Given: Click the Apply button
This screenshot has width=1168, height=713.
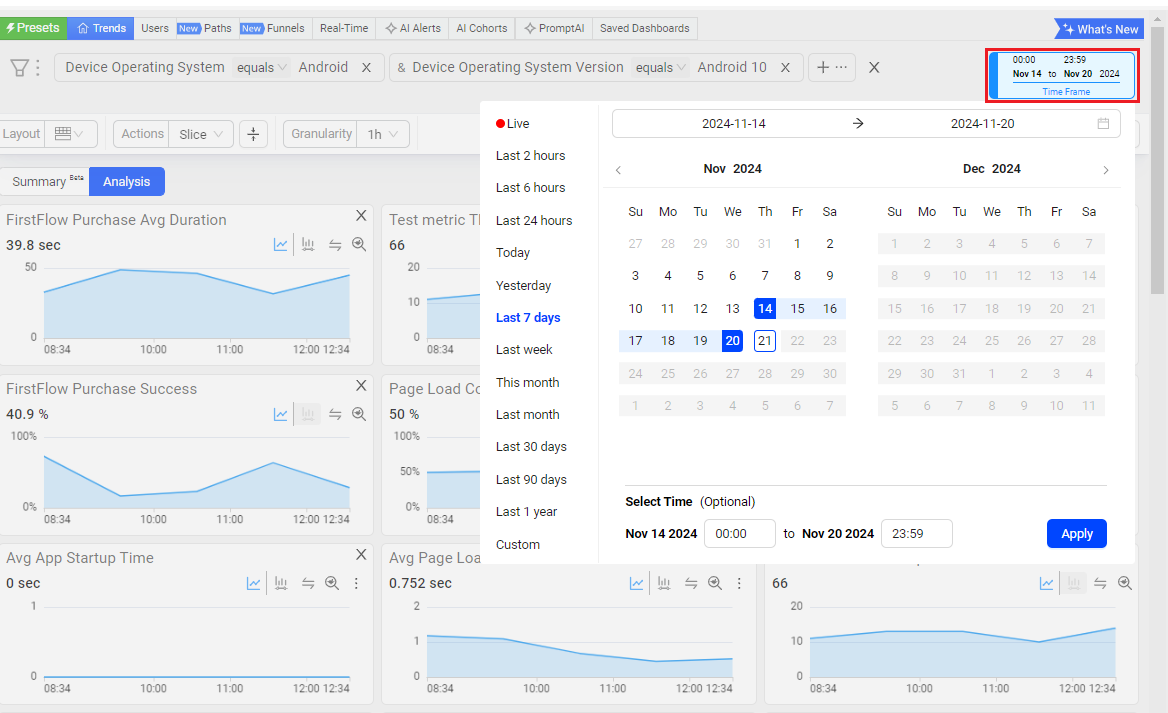Looking at the screenshot, I should pos(1076,533).
